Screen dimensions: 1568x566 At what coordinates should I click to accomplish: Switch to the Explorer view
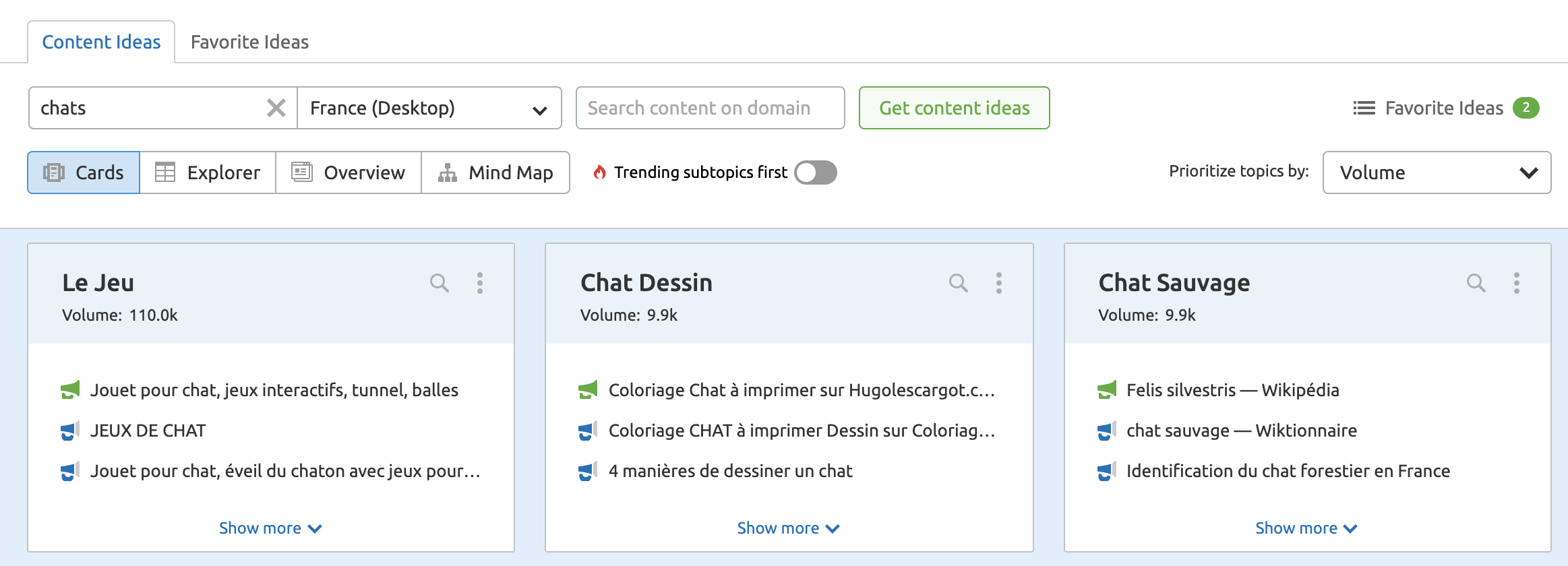click(x=208, y=172)
